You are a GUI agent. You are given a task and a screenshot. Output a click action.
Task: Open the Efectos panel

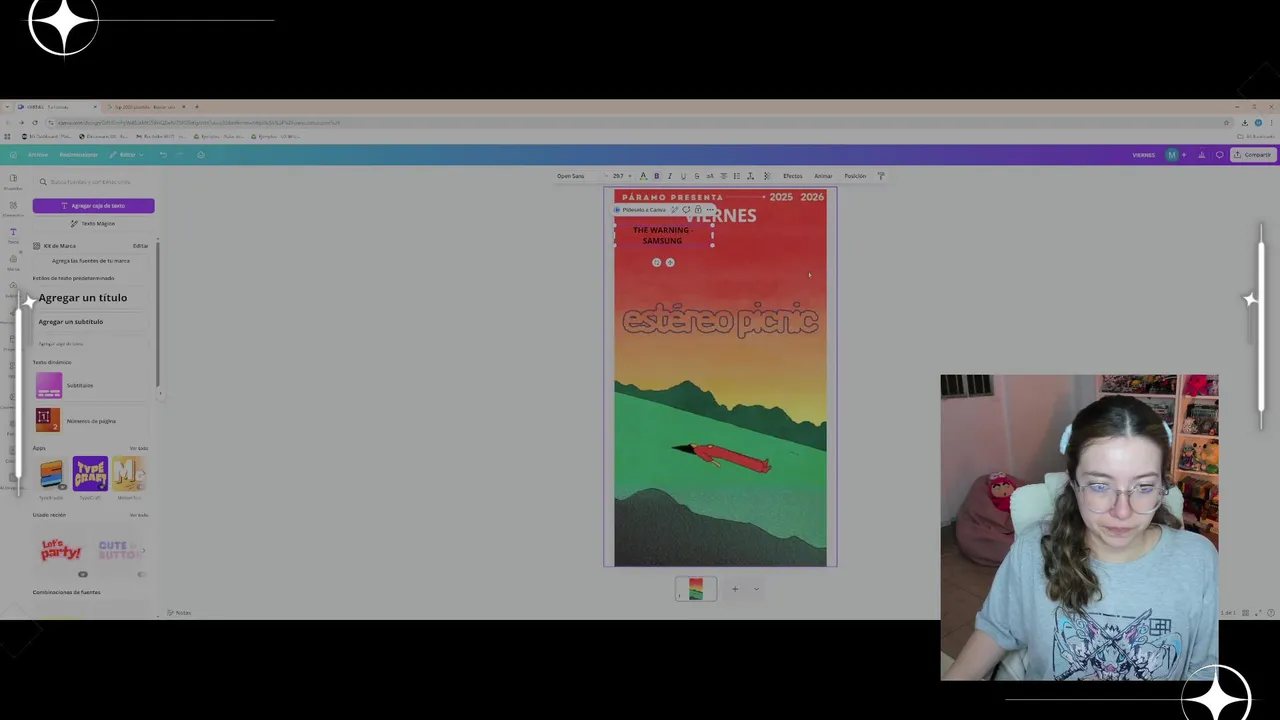pyautogui.click(x=792, y=176)
